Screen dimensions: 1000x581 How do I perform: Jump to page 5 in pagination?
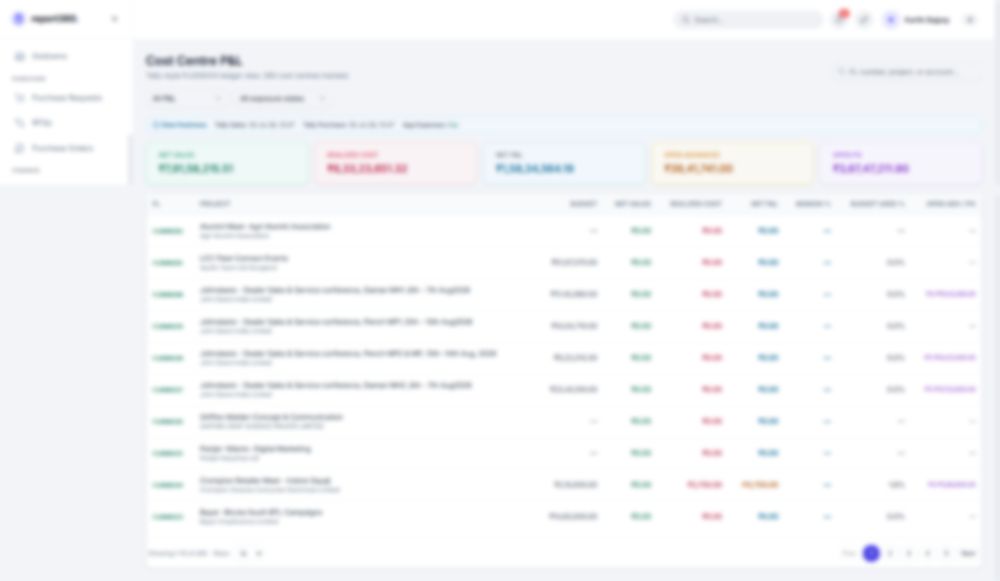[946, 554]
